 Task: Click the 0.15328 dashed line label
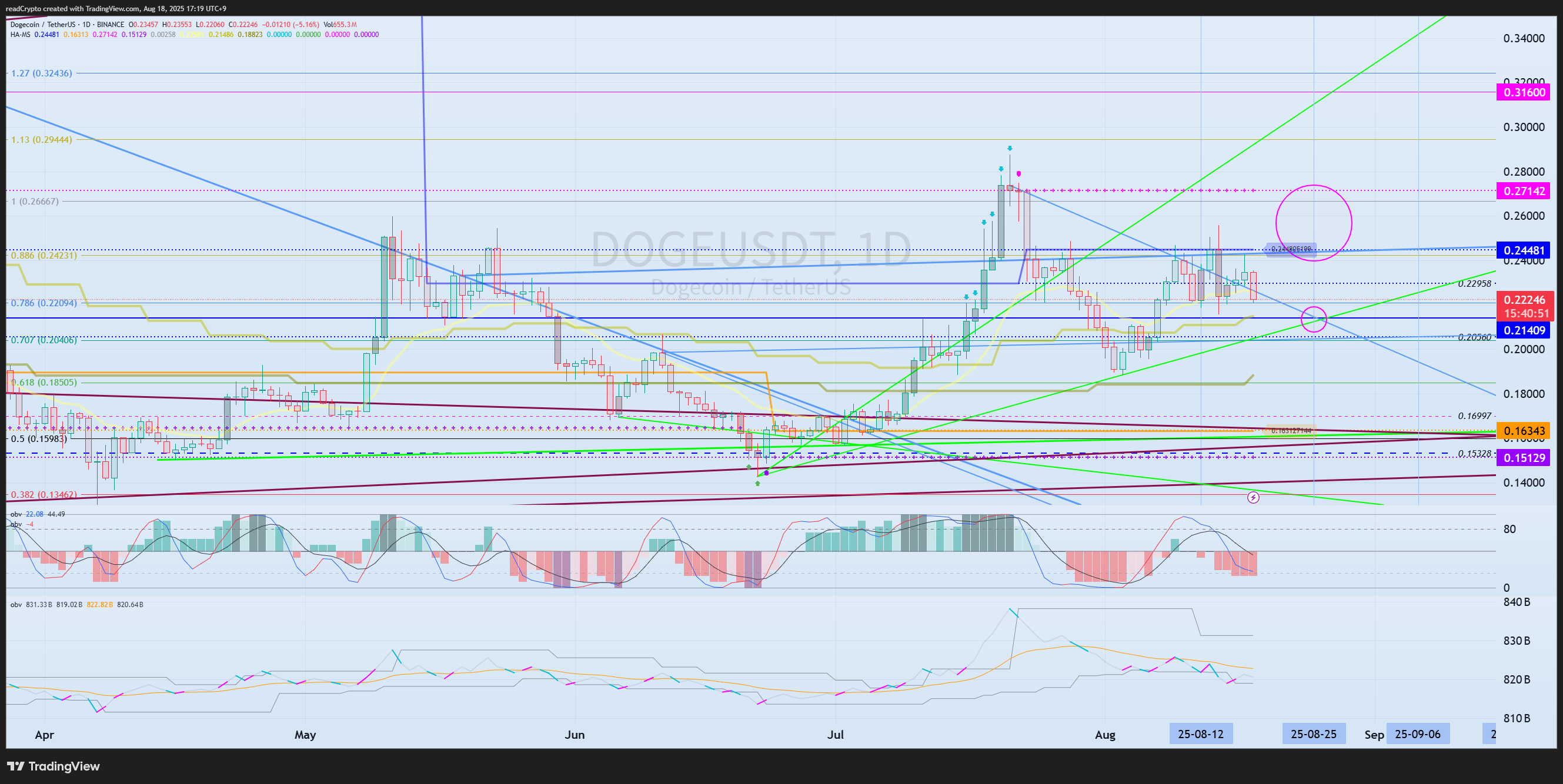[x=1474, y=454]
